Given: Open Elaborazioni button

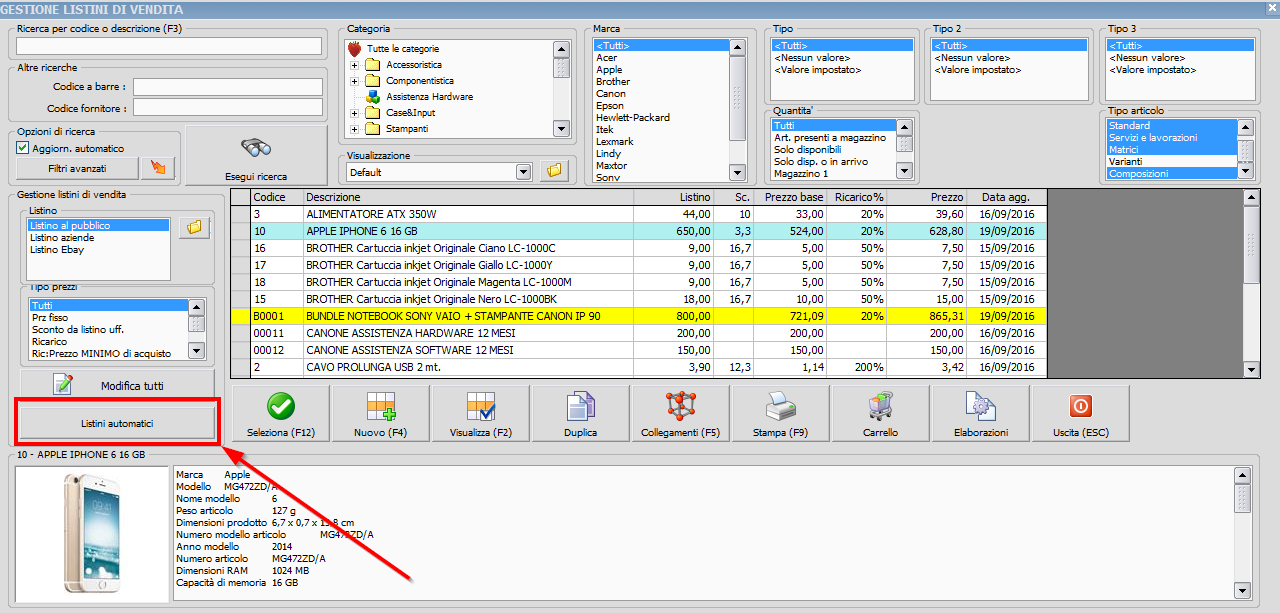Looking at the screenshot, I should 980,414.
